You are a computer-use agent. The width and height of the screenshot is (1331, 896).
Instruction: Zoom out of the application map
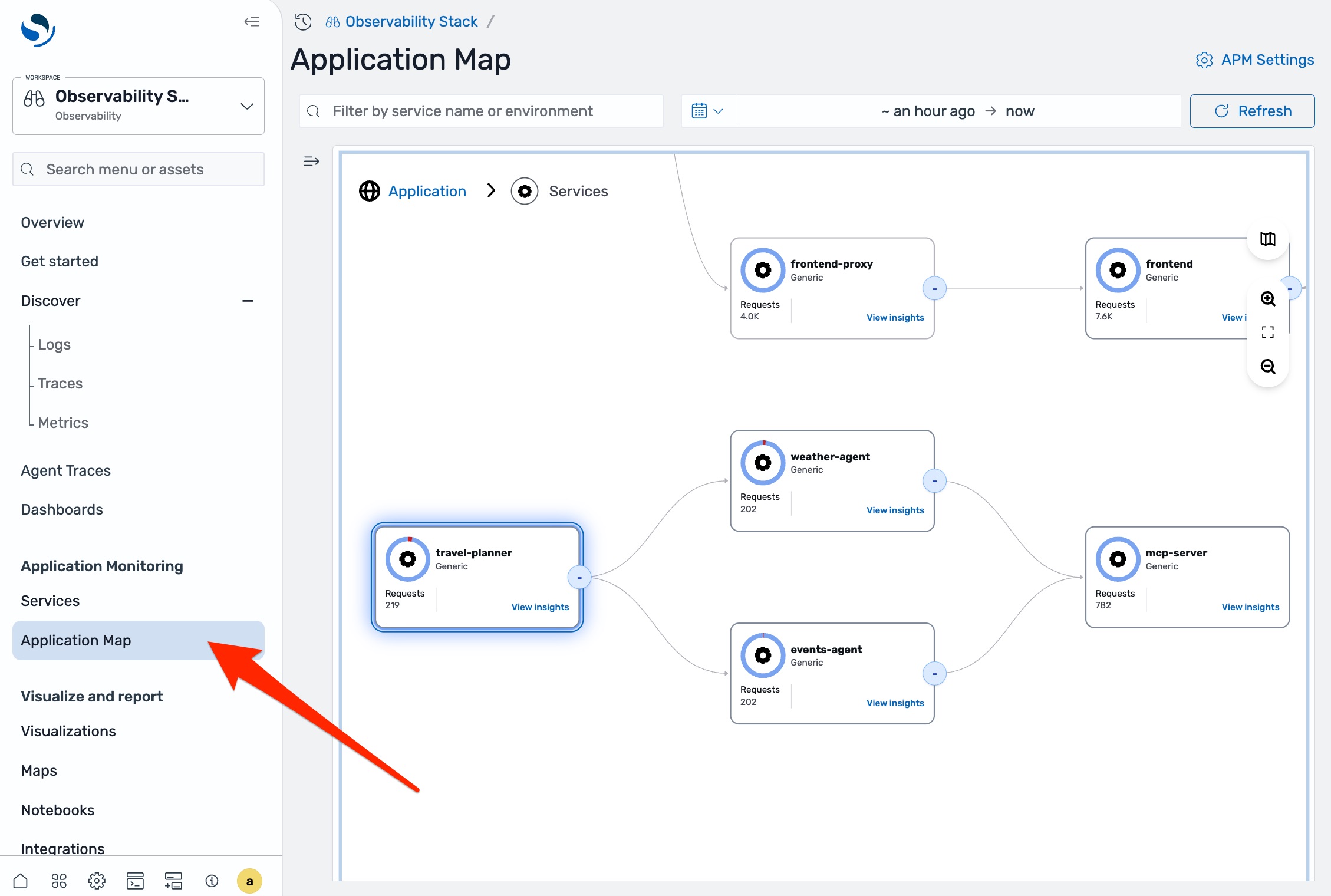coord(1267,367)
